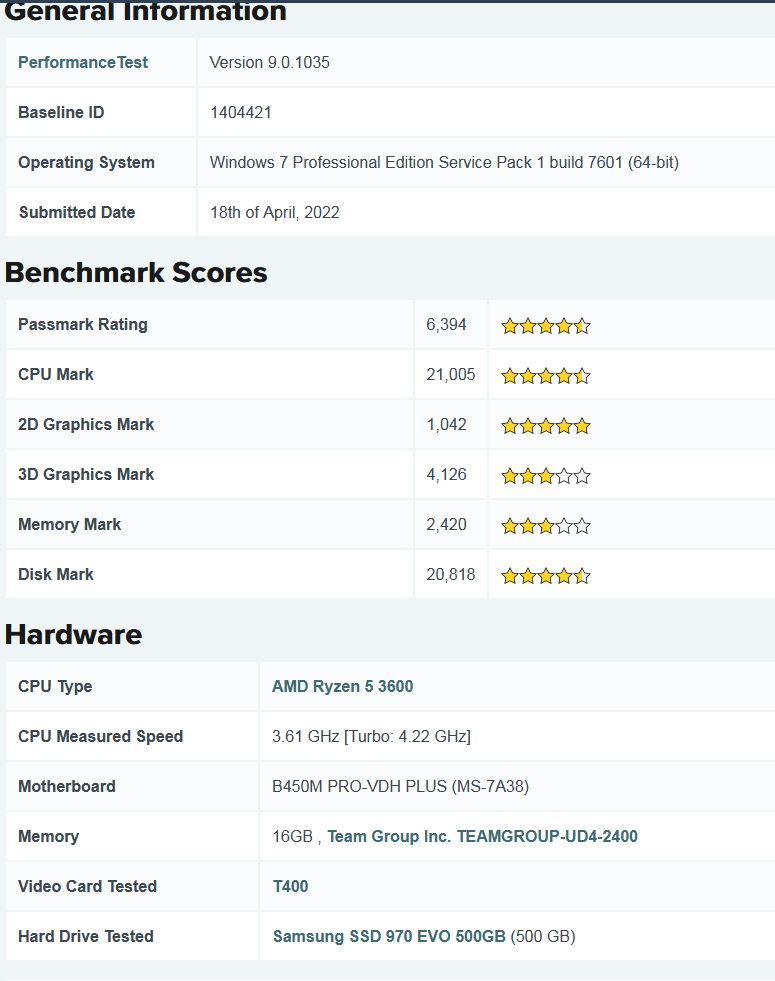Click the Motherboard label
This screenshot has height=981, width=775.
(67, 786)
